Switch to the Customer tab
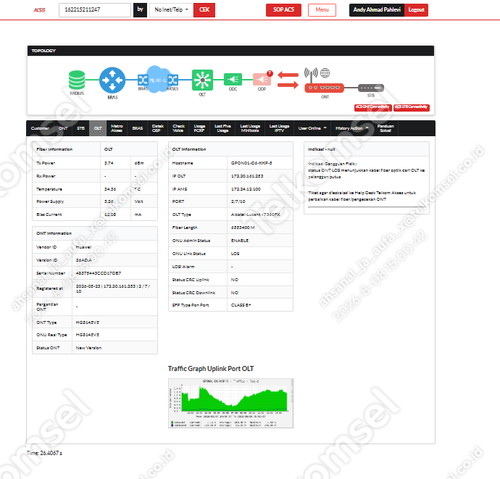The height and width of the screenshot is (479, 500). [x=40, y=128]
